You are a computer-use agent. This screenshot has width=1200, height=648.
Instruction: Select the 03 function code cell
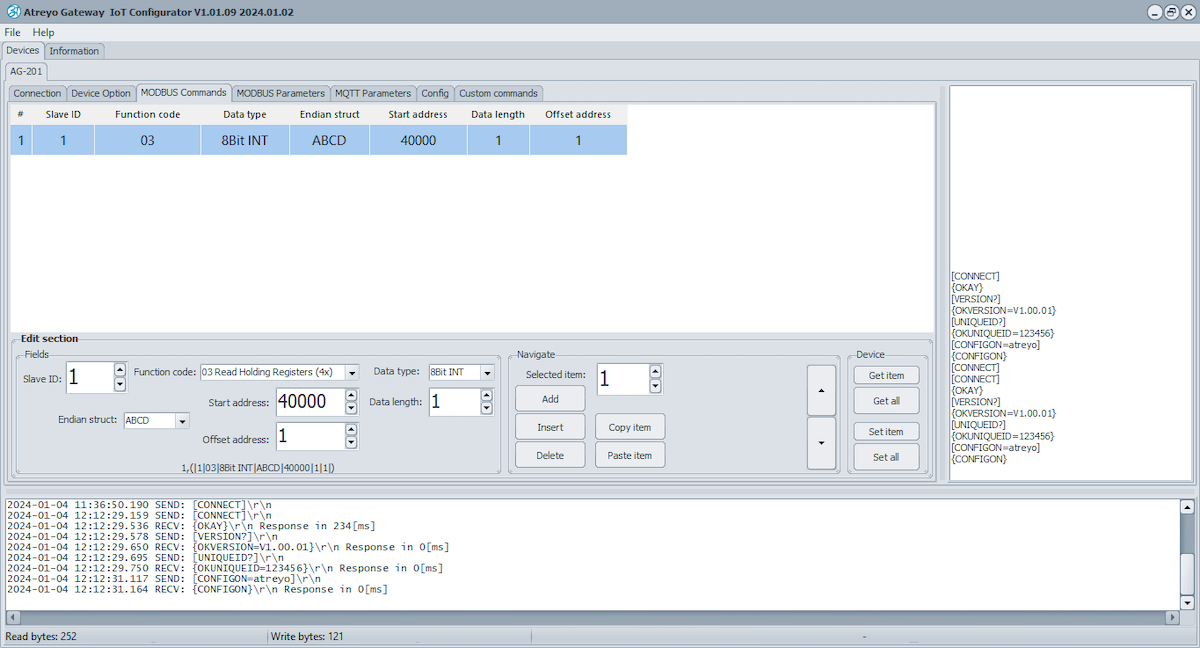(147, 140)
